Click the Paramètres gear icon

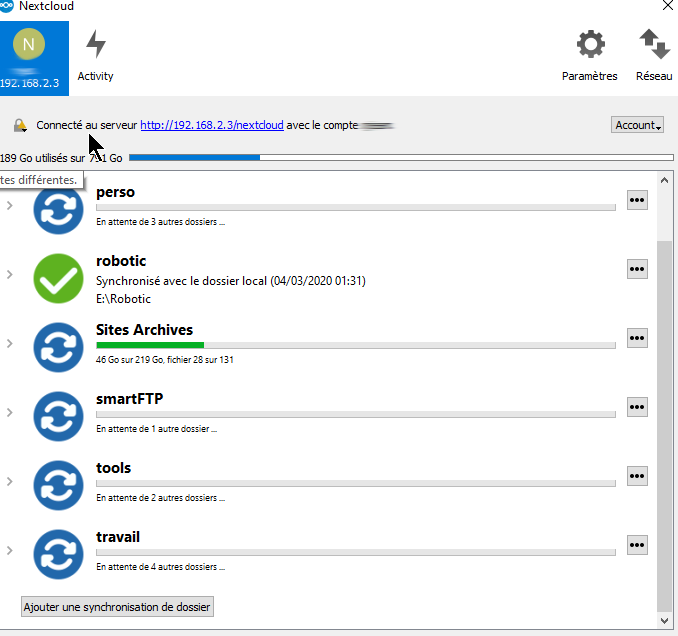591,44
